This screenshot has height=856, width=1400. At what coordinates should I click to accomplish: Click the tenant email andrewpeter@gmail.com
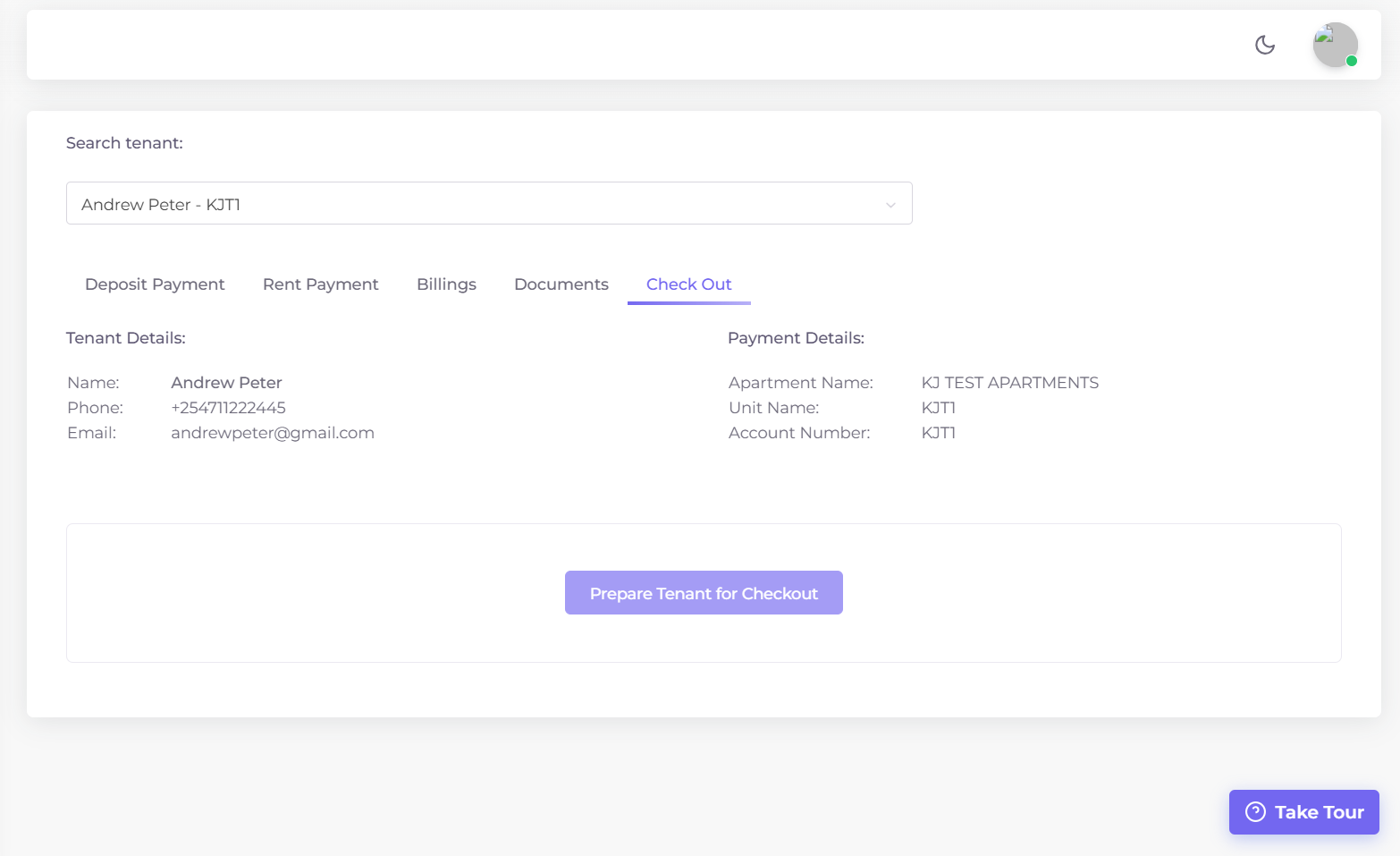point(273,433)
